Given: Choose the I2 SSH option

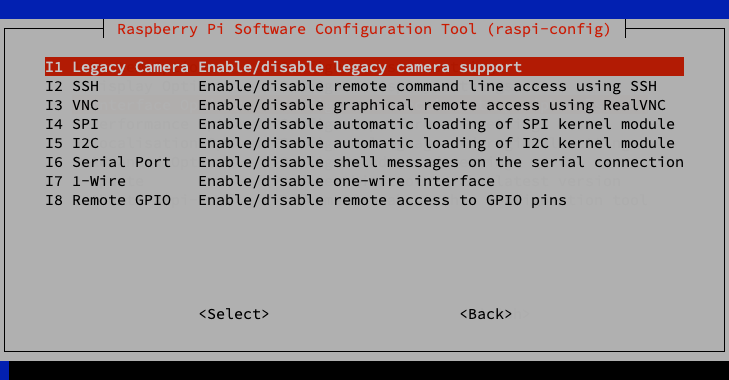Looking at the screenshot, I should 364,86.
